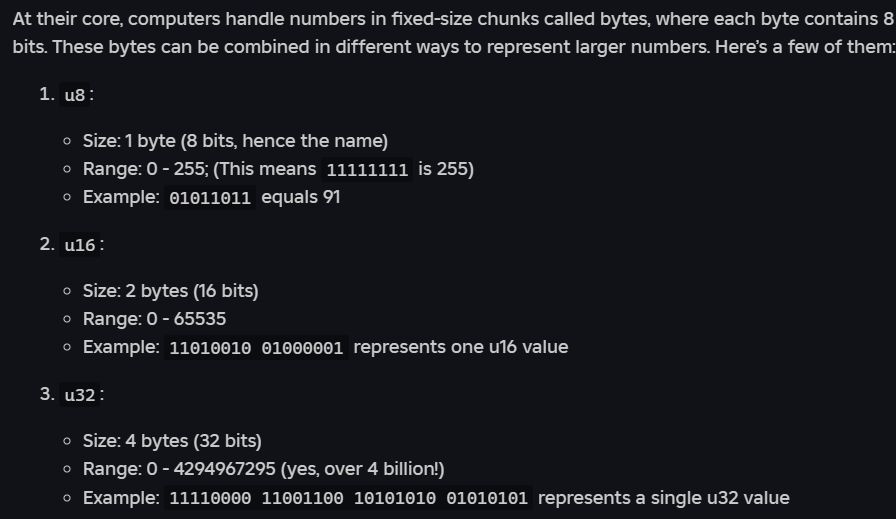Click the "Size: 2 bytes (16 bits)" line
This screenshot has height=519, width=896.
point(170,291)
